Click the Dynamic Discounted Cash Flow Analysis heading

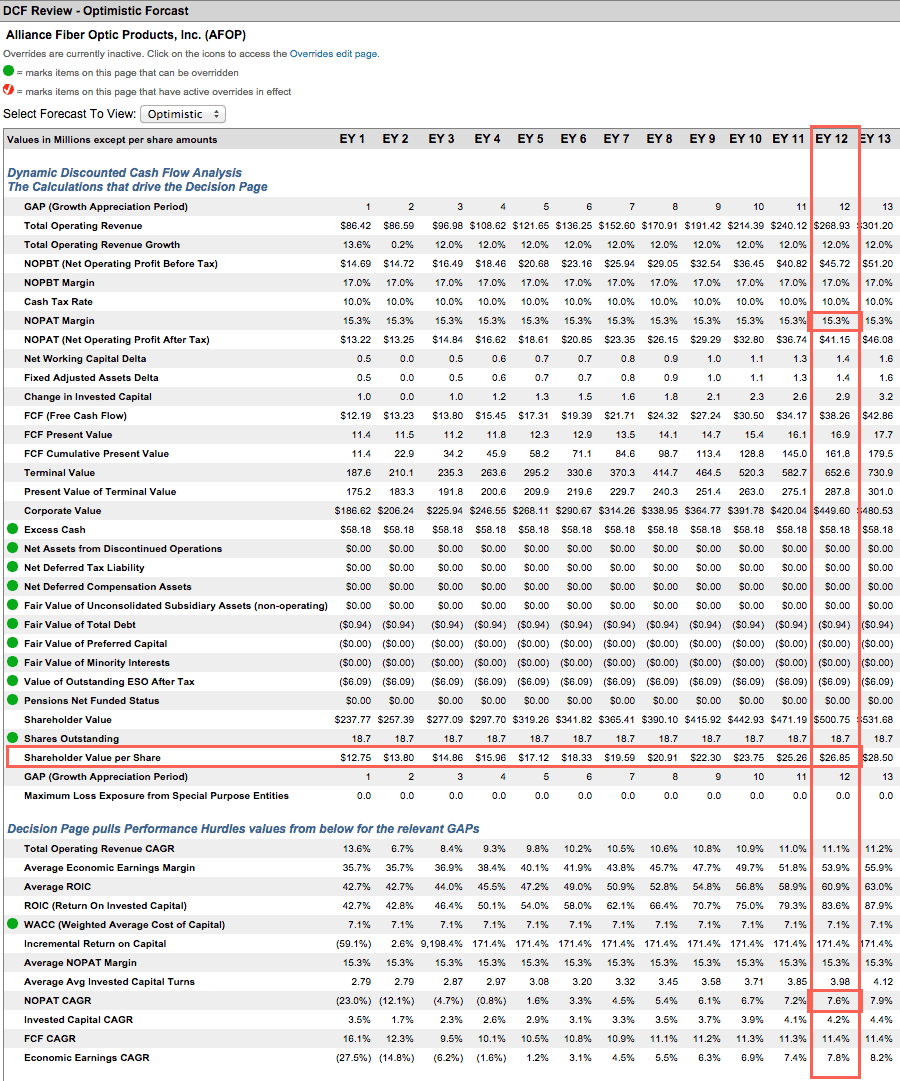pyautogui.click(x=125, y=173)
